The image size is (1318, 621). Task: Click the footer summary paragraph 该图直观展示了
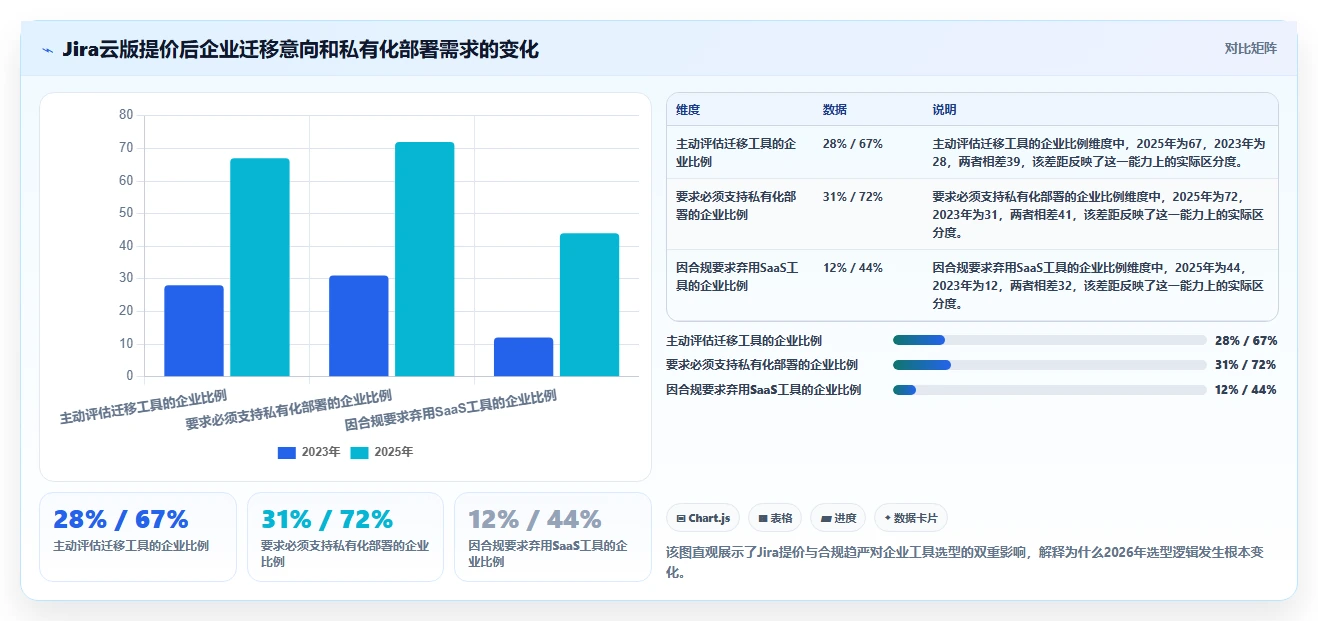click(965, 563)
